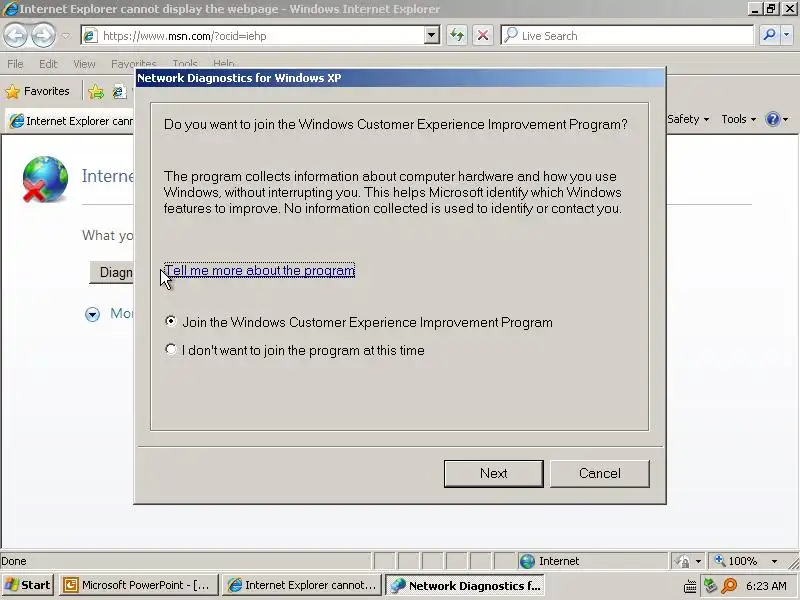This screenshot has height=600, width=800.
Task: Expand the address bar history dropdown
Action: click(x=432, y=36)
